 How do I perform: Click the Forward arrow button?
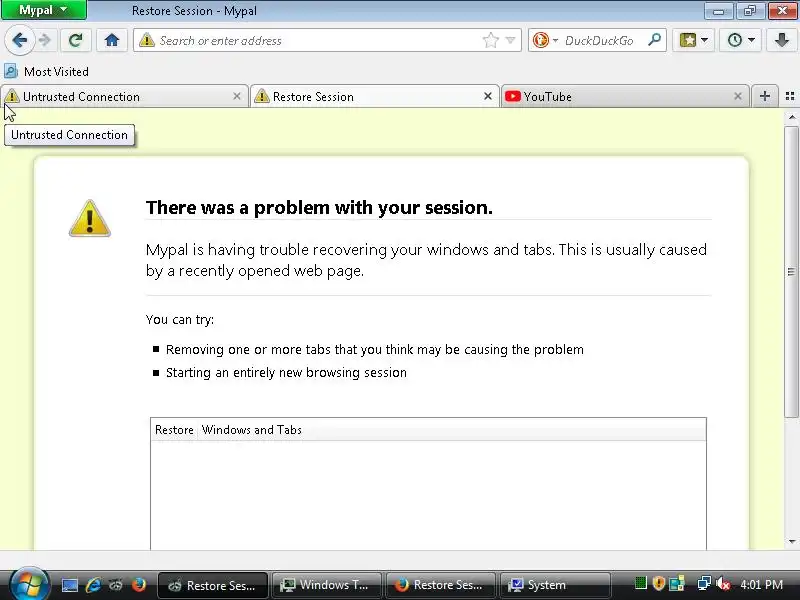click(x=45, y=40)
